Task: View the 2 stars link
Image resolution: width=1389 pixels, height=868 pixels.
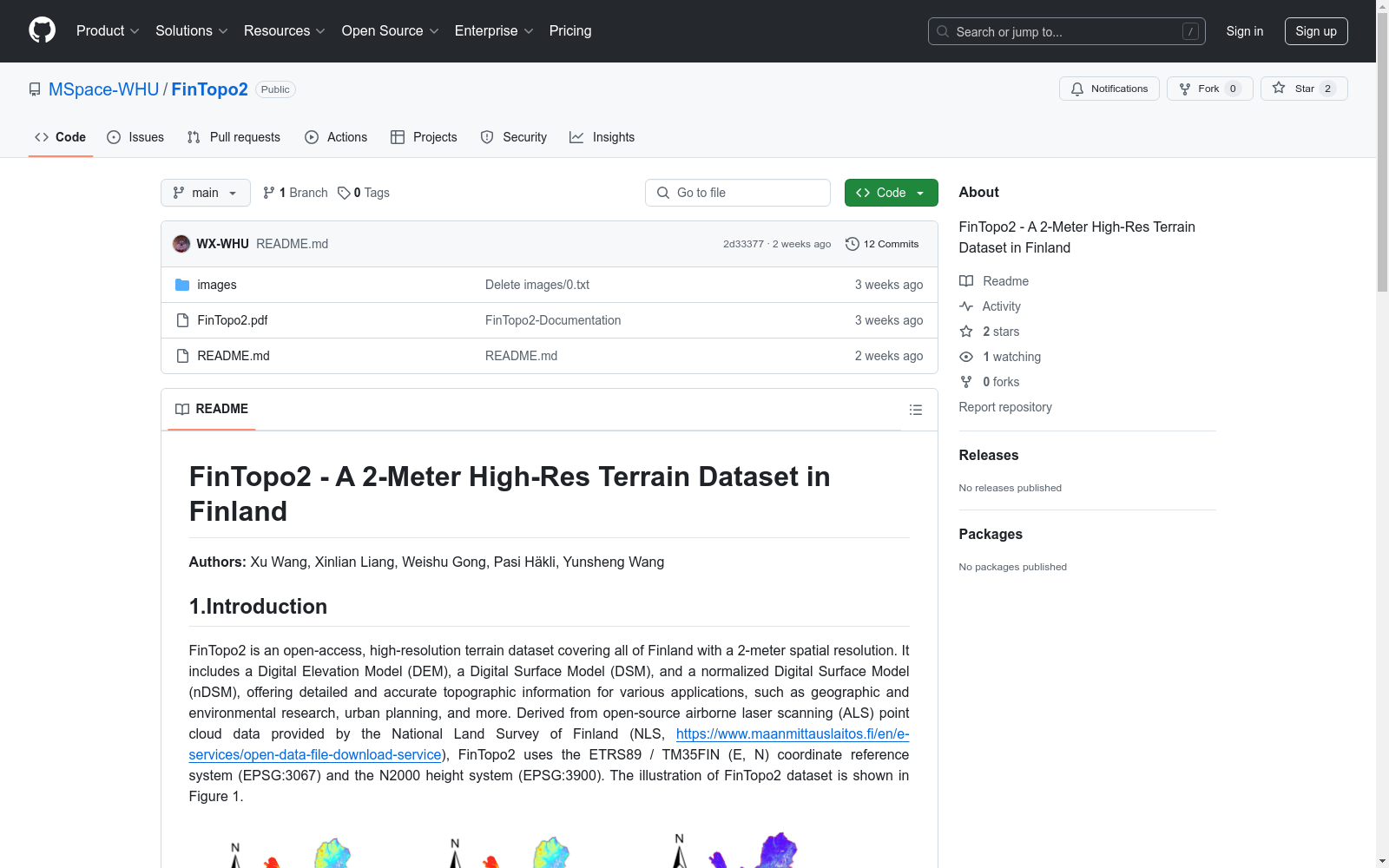Action: pyautogui.click(x=990, y=332)
